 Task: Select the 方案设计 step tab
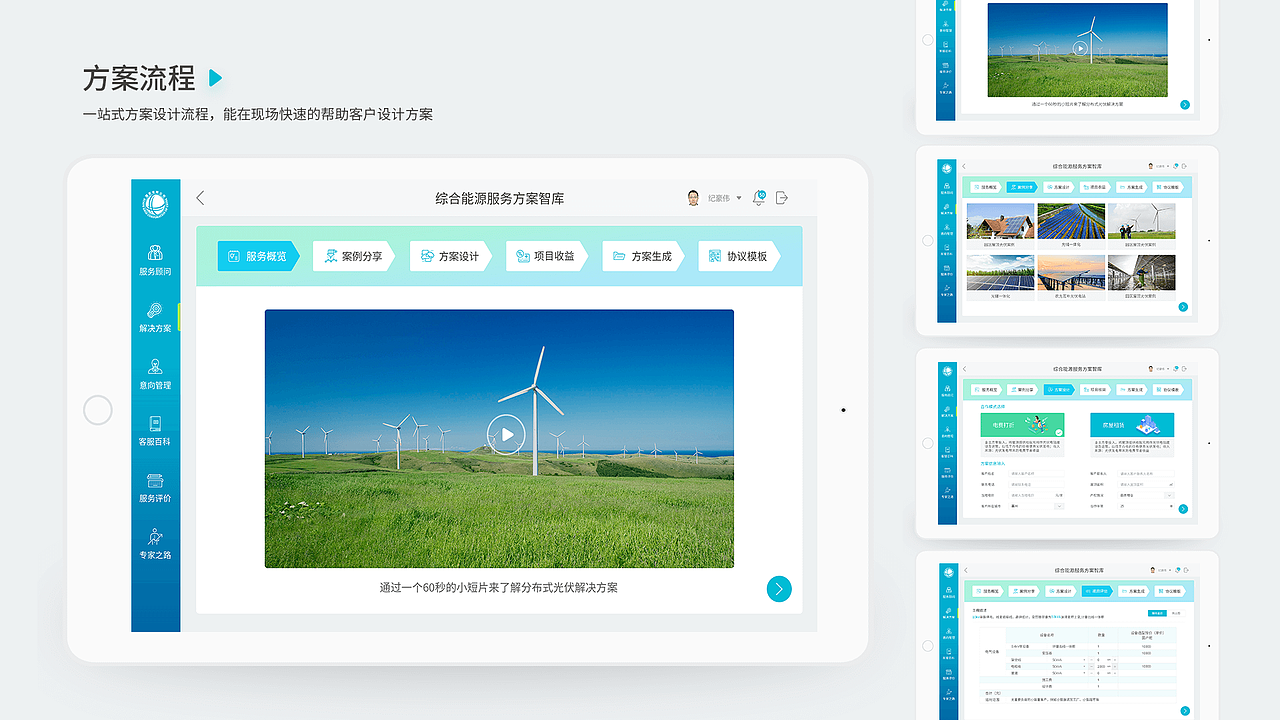tap(451, 256)
